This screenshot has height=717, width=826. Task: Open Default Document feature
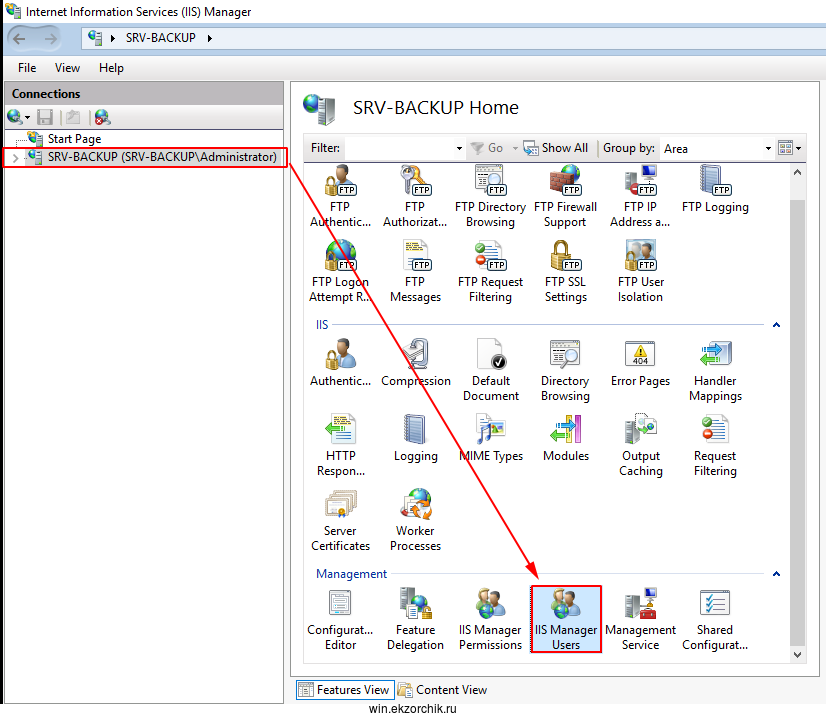pyautogui.click(x=490, y=370)
